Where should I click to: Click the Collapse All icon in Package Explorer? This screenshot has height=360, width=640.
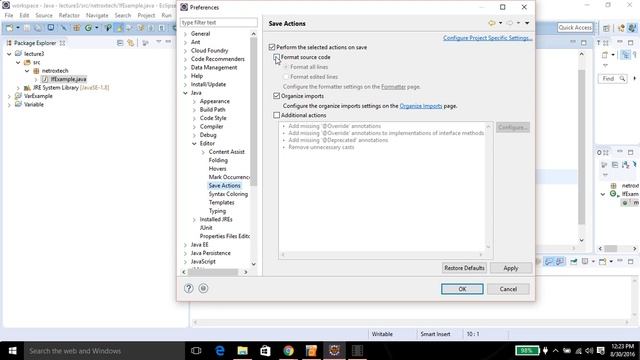120,43
